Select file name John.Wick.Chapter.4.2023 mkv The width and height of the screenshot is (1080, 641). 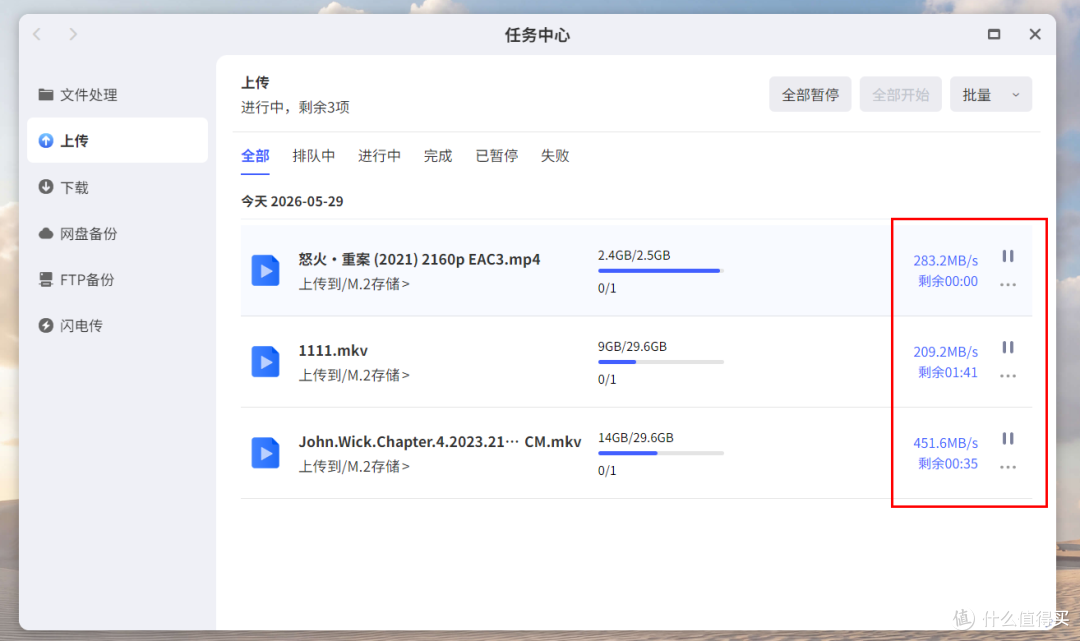click(439, 442)
